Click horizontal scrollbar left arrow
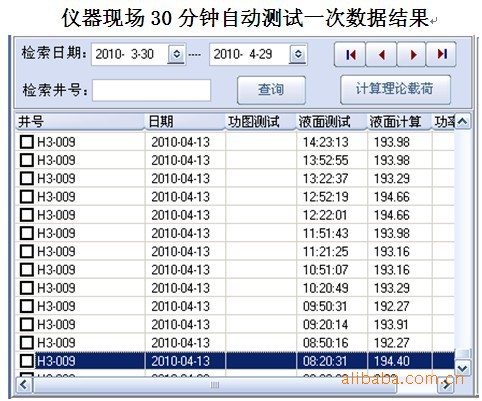This screenshot has height=401, width=482. click(24, 385)
